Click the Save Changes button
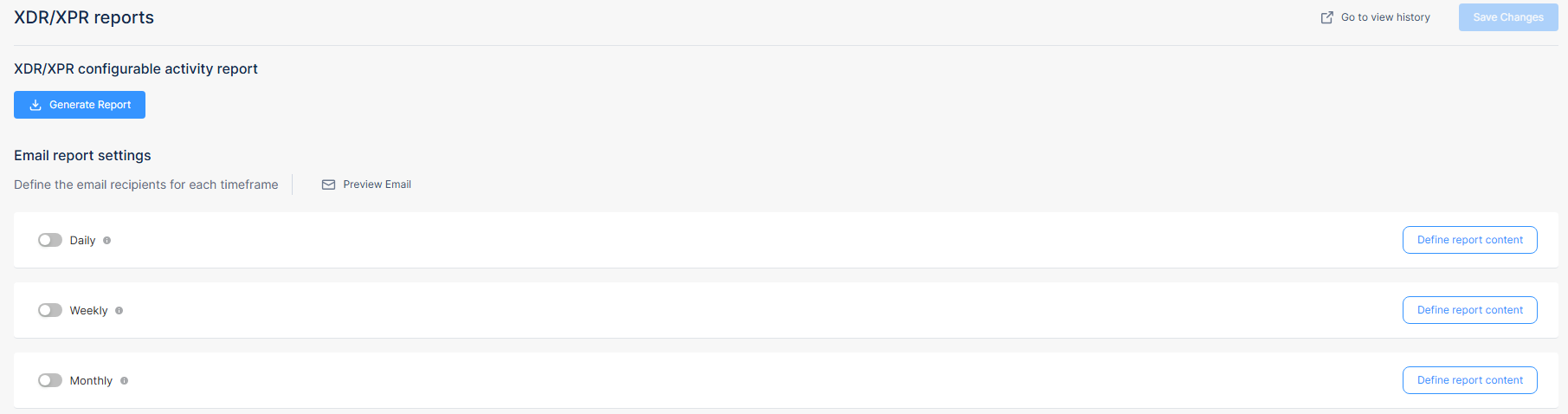The width and height of the screenshot is (1568, 414). (1508, 17)
